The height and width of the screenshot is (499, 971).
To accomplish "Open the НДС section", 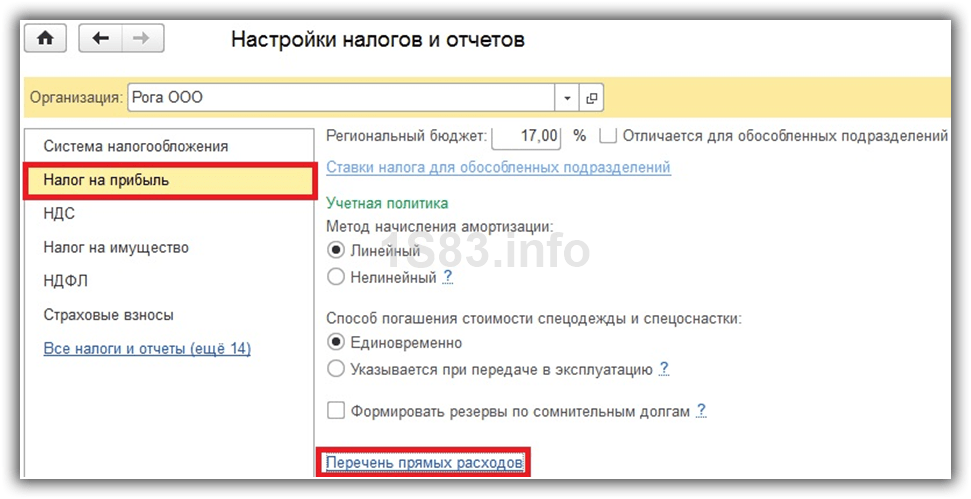I will pyautogui.click(x=59, y=214).
